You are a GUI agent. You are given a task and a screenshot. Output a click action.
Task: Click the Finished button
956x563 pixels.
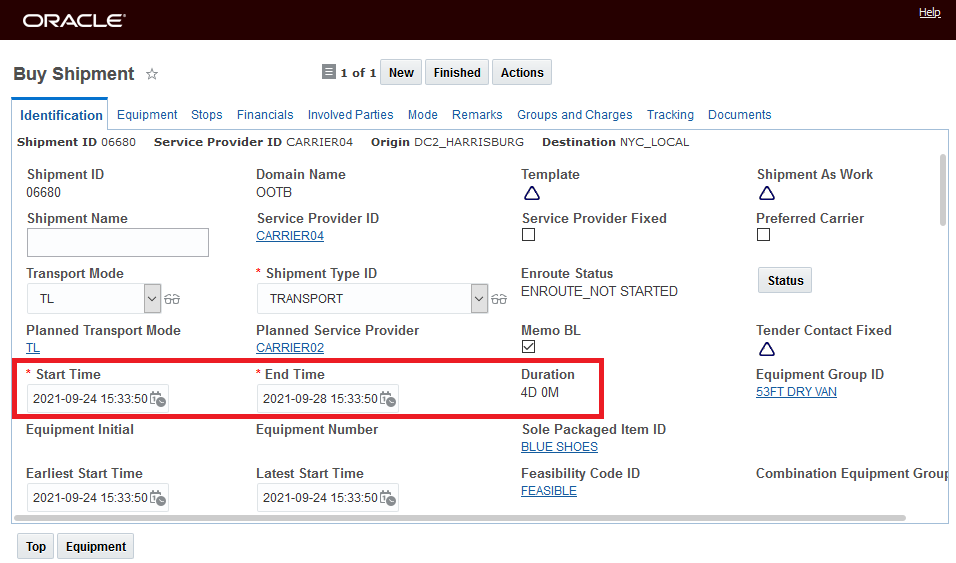pos(457,73)
